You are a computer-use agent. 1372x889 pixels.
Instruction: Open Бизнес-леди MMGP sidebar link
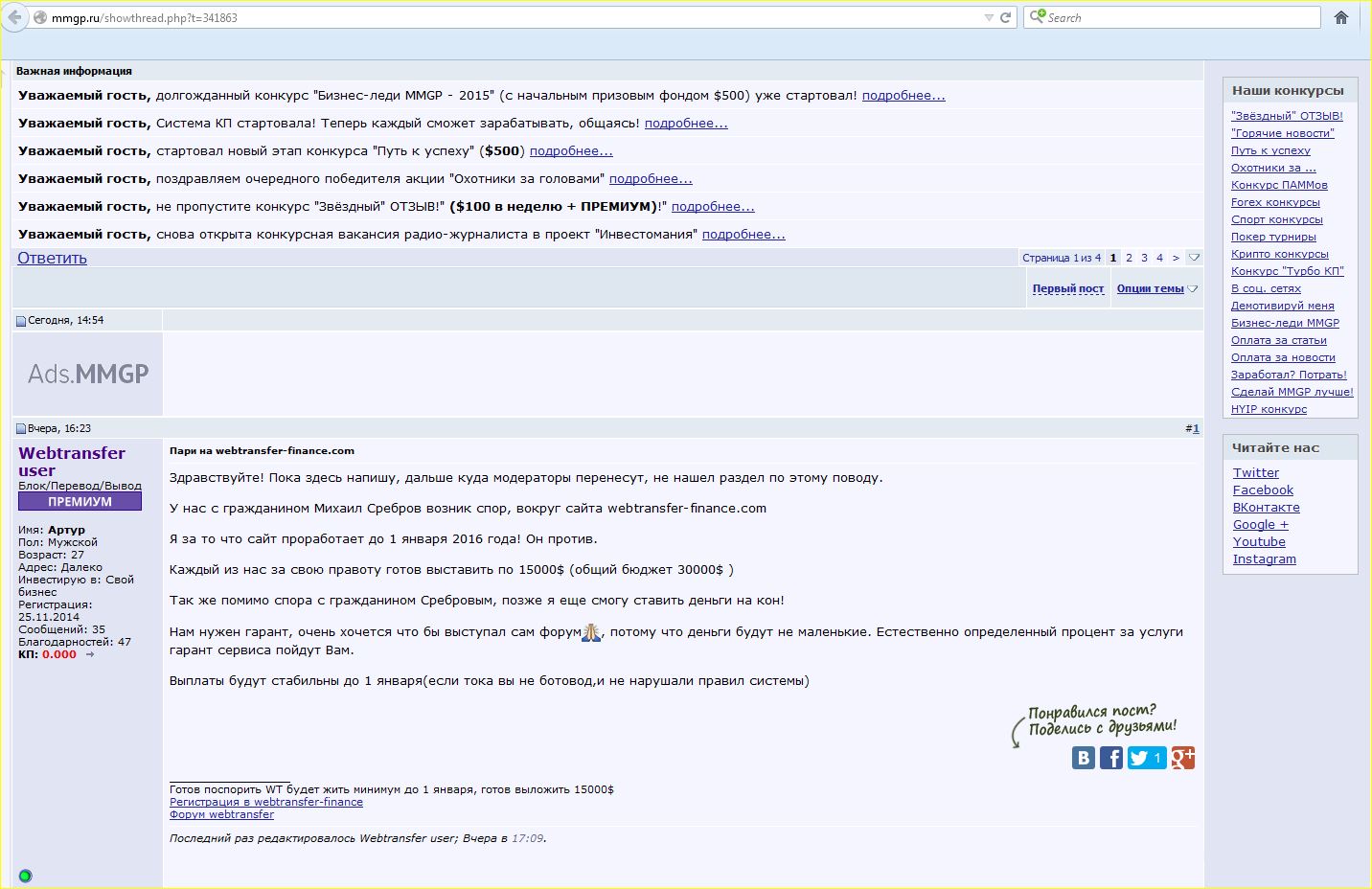[x=1285, y=323]
